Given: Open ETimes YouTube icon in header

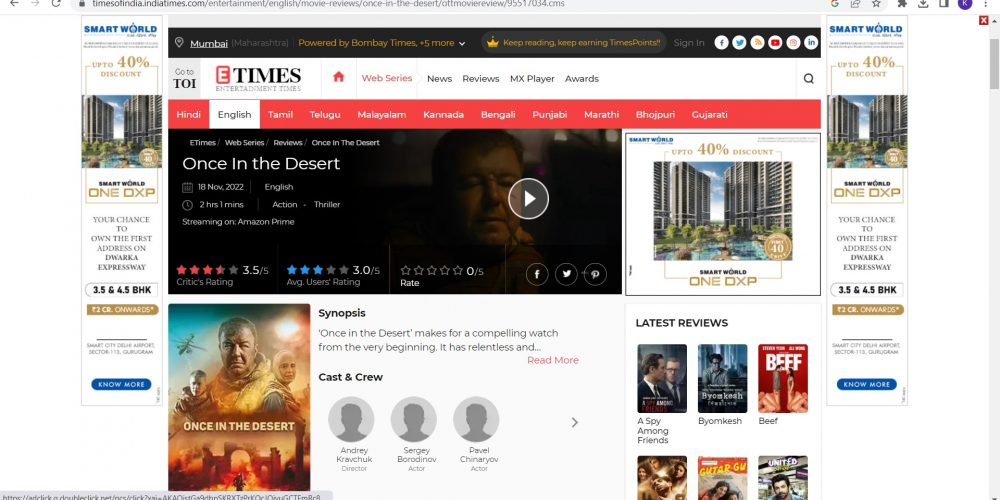Looking at the screenshot, I should [x=775, y=43].
